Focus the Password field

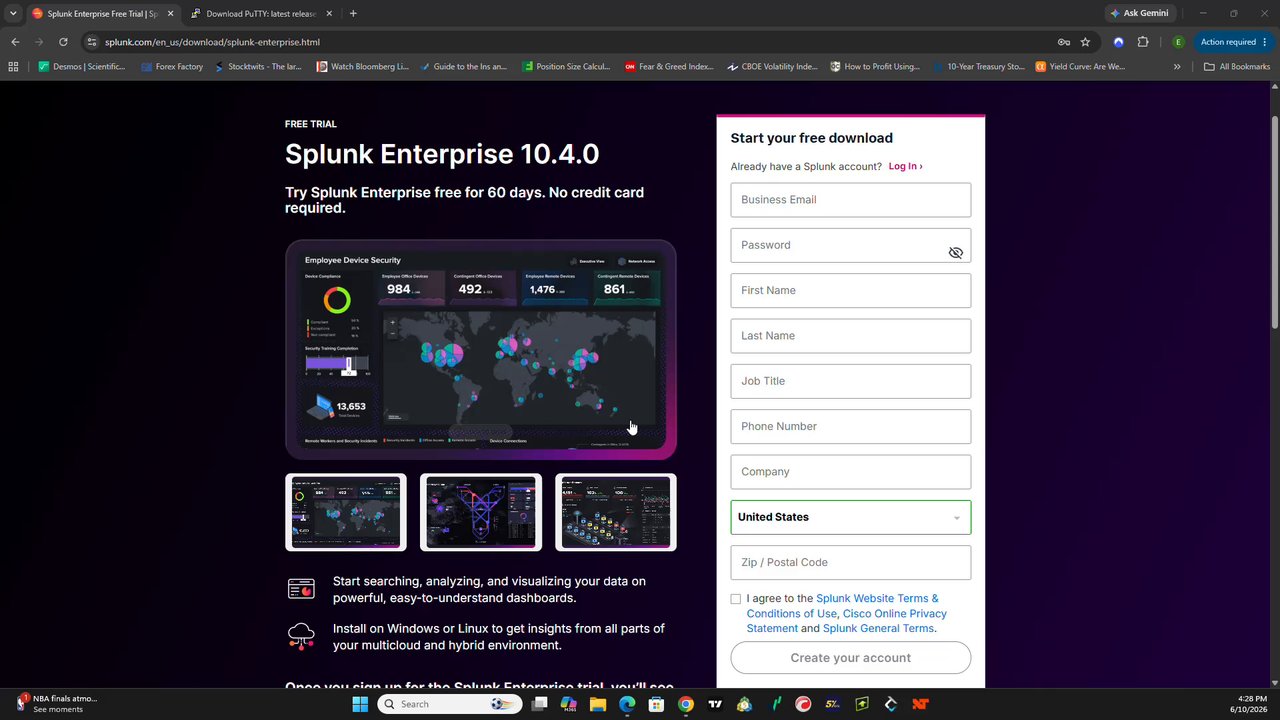pyautogui.click(x=850, y=245)
